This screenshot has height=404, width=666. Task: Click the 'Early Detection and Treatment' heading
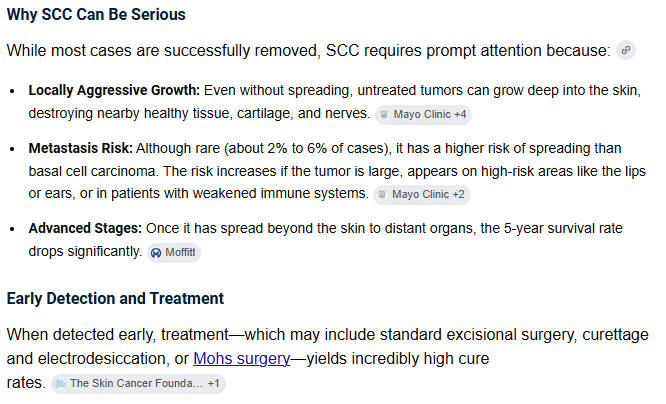click(115, 298)
